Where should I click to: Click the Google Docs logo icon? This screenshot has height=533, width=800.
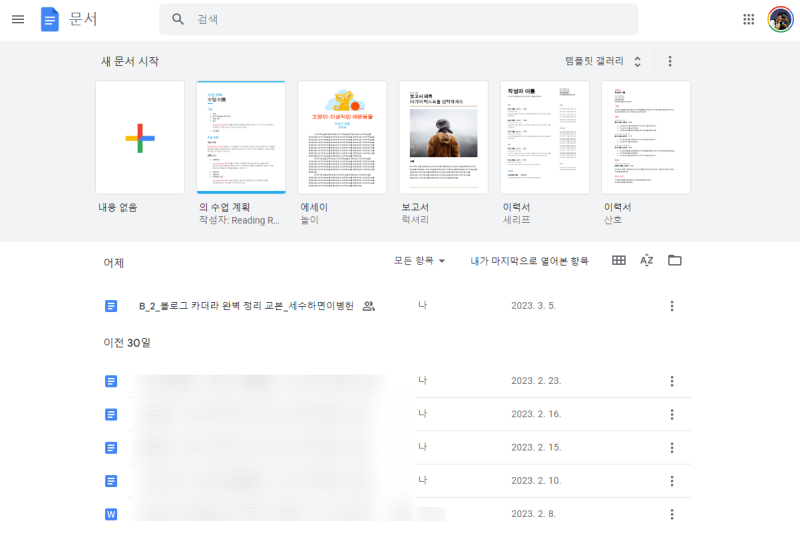tap(49, 19)
